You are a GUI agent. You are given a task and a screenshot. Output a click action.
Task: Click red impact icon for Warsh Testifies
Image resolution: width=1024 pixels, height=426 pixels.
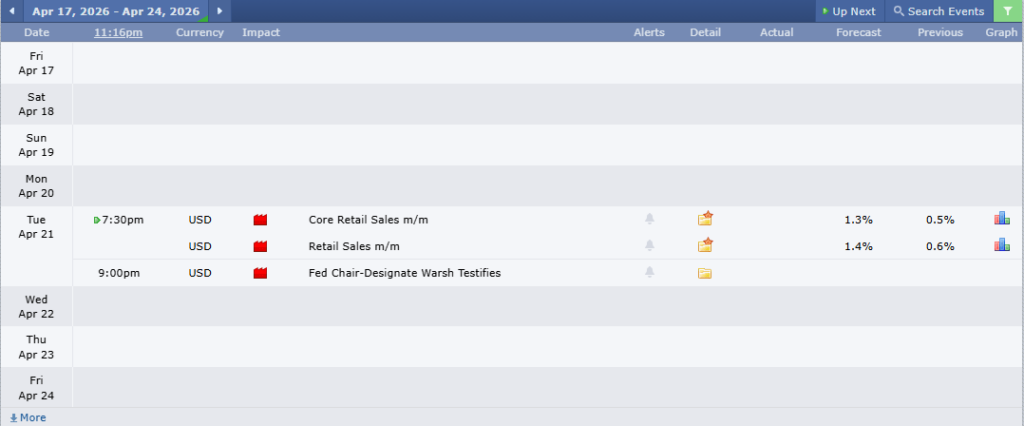(x=261, y=273)
